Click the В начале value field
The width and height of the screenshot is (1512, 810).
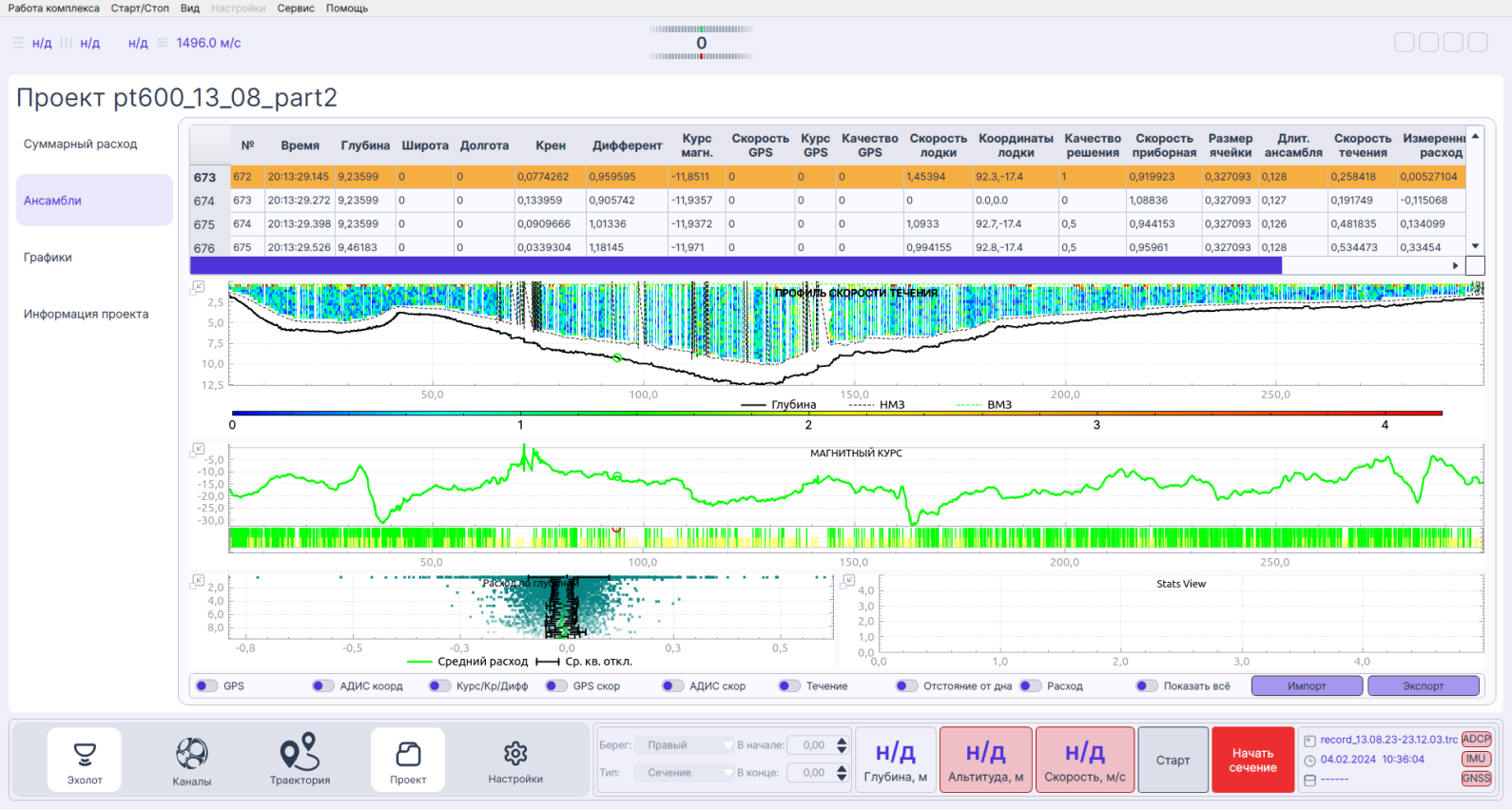tap(812, 745)
